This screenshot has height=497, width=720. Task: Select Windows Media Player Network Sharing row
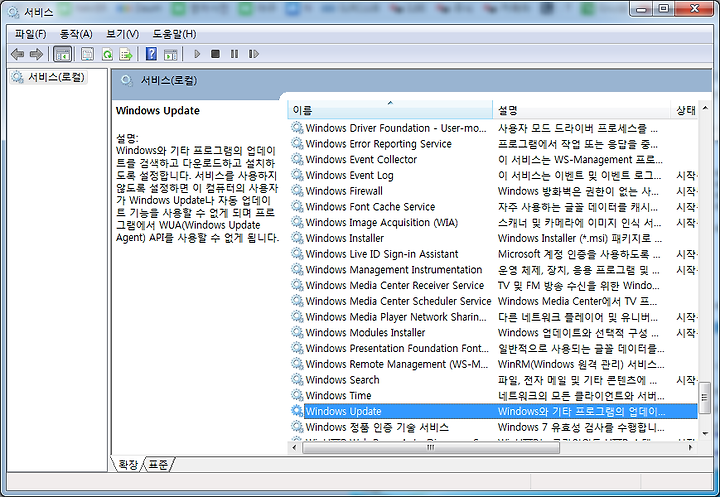point(494,317)
